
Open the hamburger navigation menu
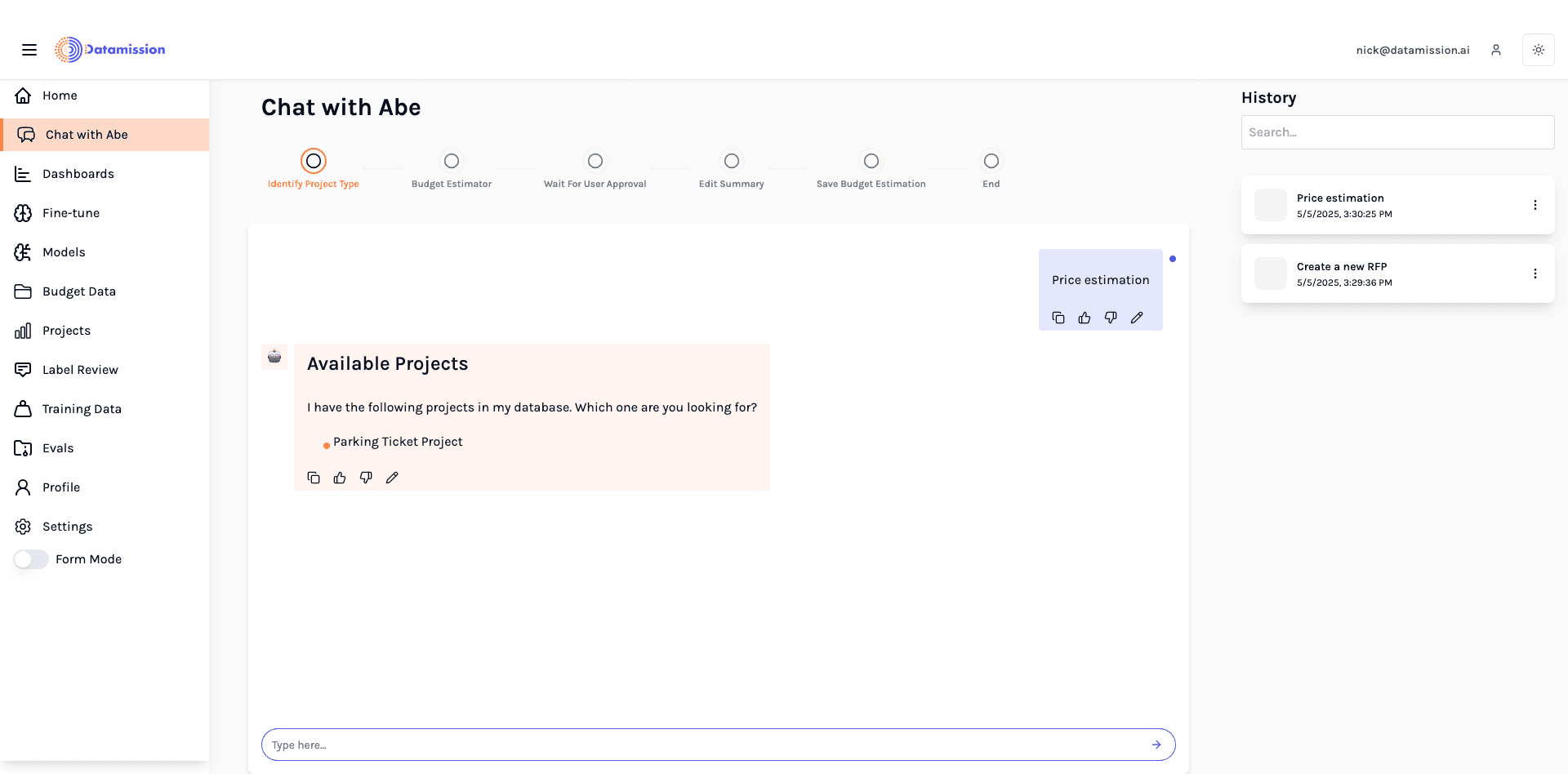pos(29,50)
